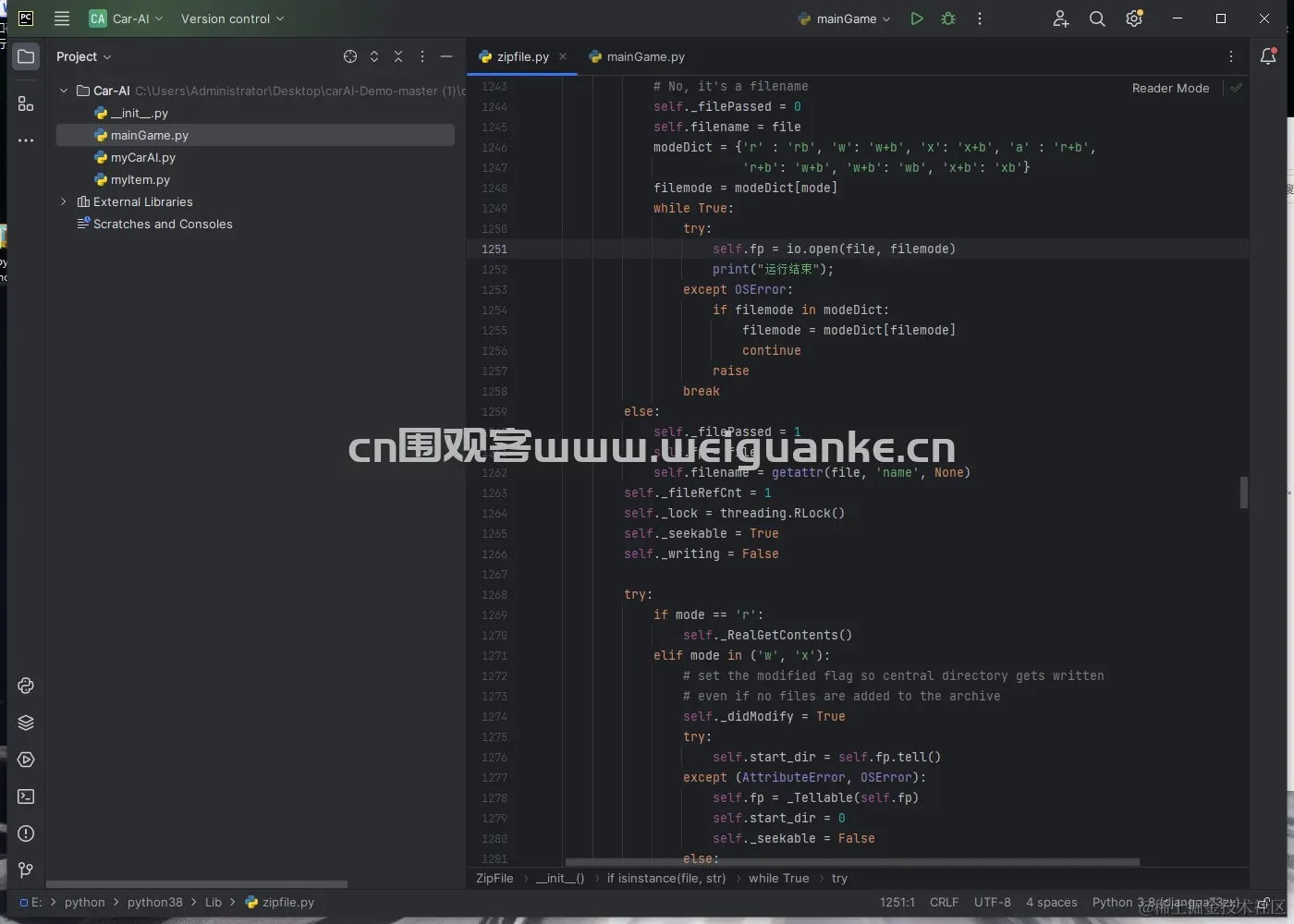The image size is (1294, 924).
Task: Collapse all items in Project panel
Action: coord(398,56)
